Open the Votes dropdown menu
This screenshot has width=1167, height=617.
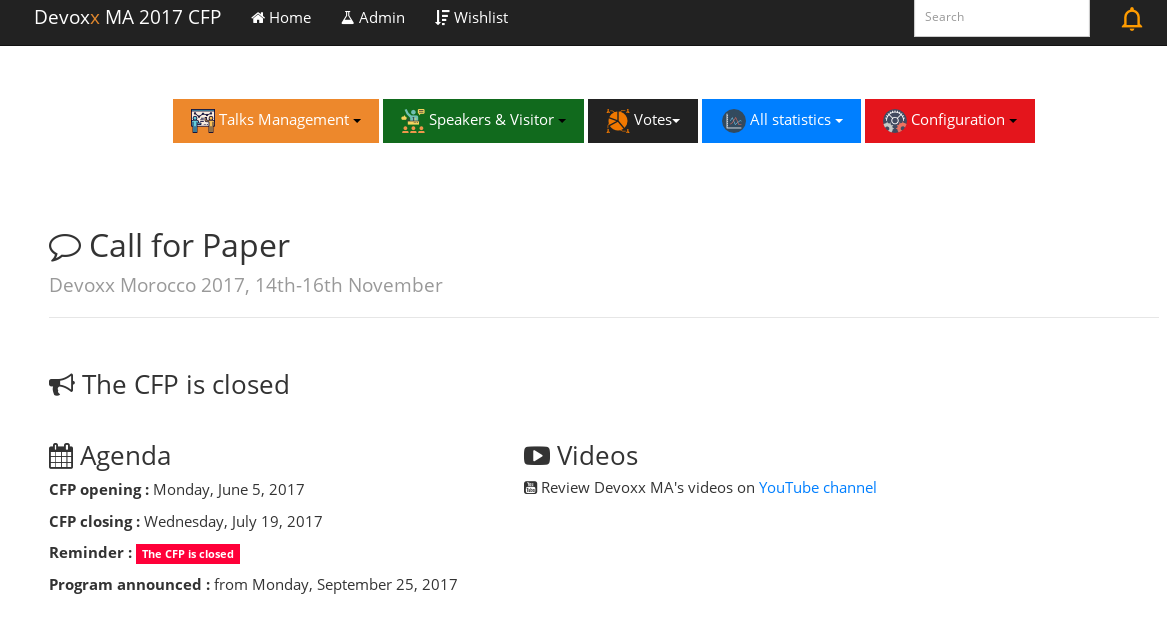point(643,121)
